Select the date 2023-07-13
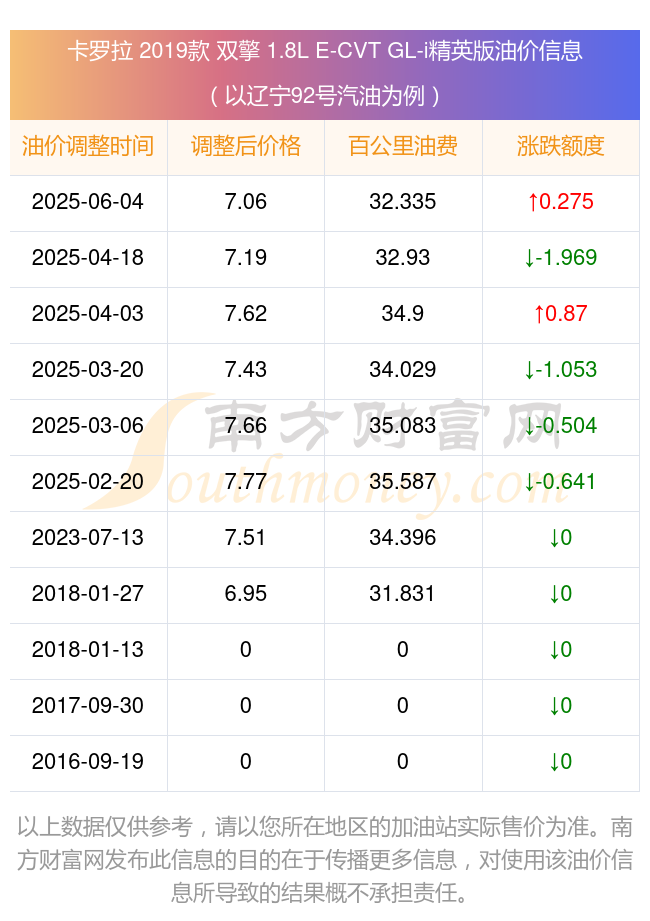 88,537
